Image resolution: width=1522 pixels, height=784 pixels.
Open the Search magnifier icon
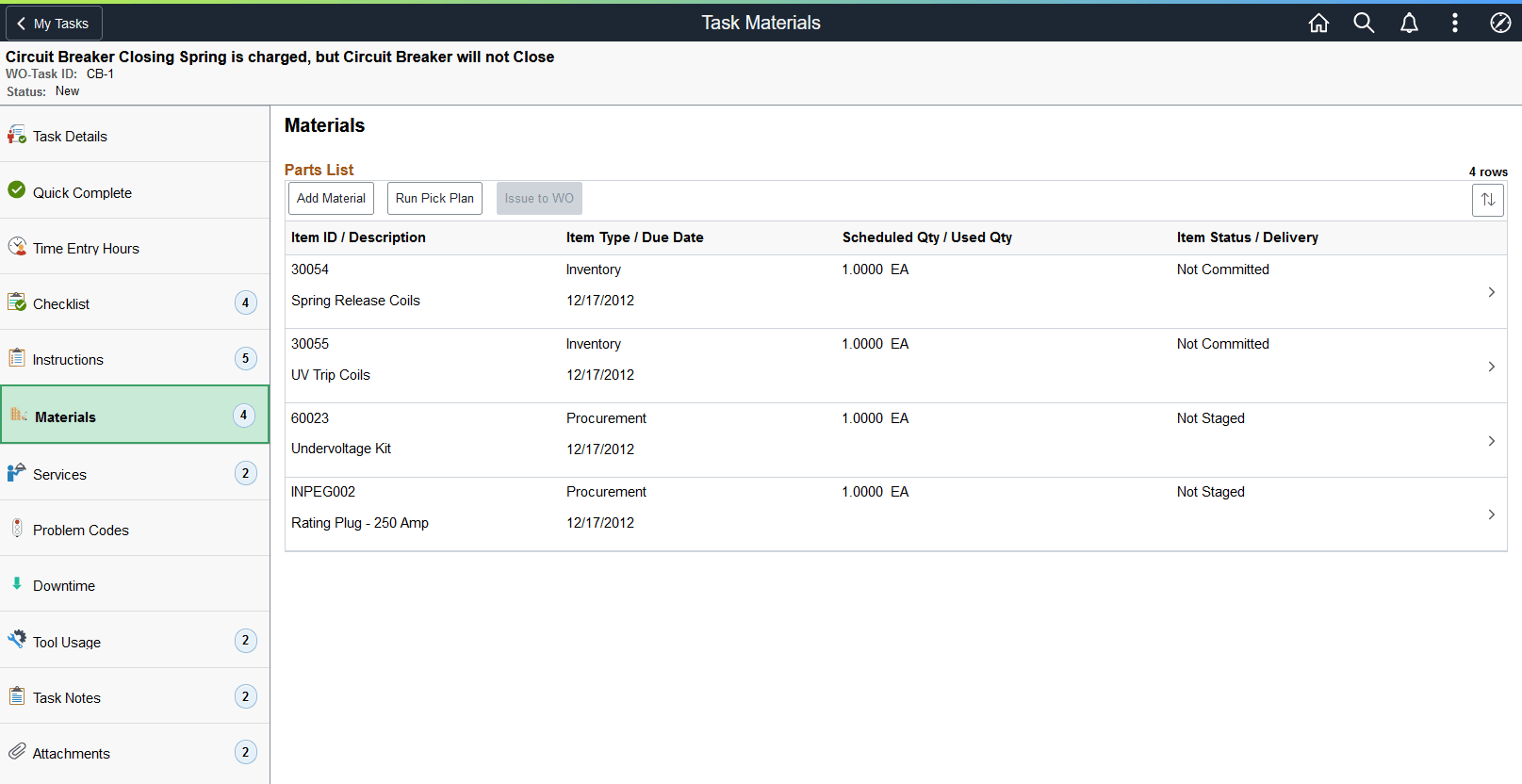coord(1364,23)
